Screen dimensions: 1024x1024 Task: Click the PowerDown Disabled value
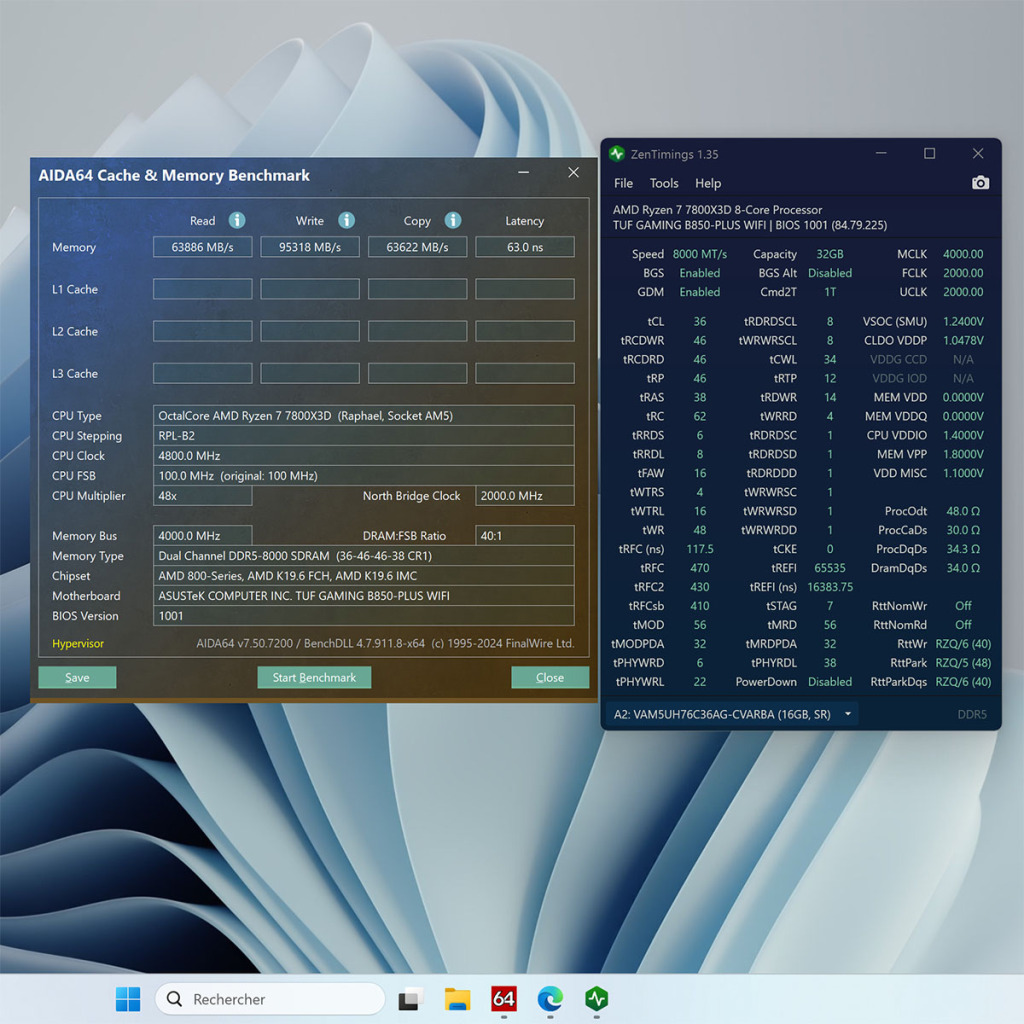click(829, 682)
